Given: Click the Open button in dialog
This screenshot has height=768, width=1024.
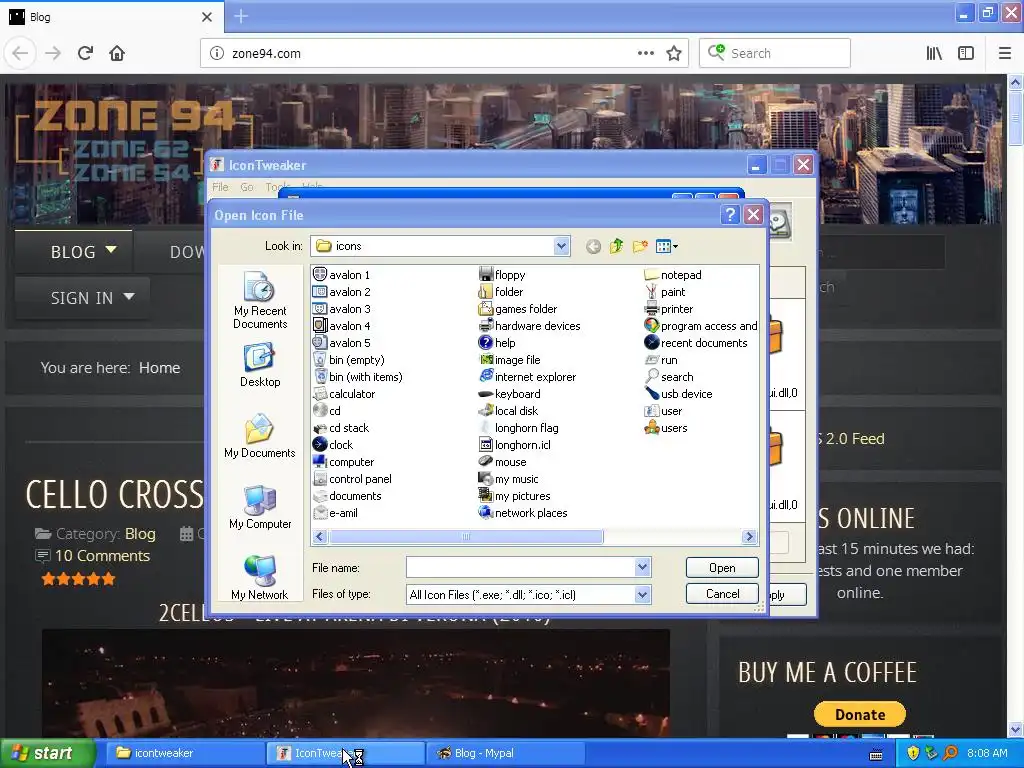Looking at the screenshot, I should (722, 568).
